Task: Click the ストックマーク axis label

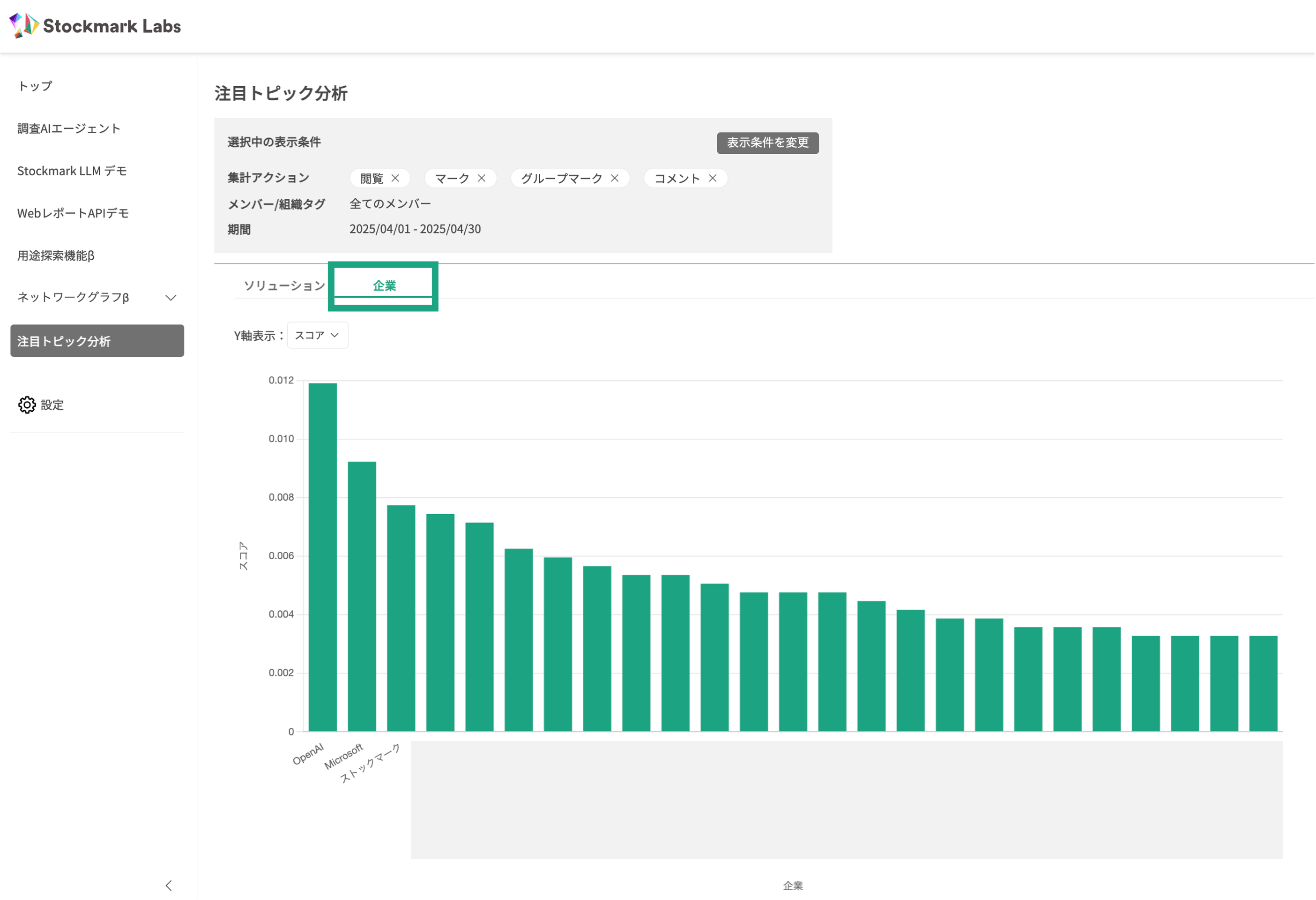Action: [370, 764]
